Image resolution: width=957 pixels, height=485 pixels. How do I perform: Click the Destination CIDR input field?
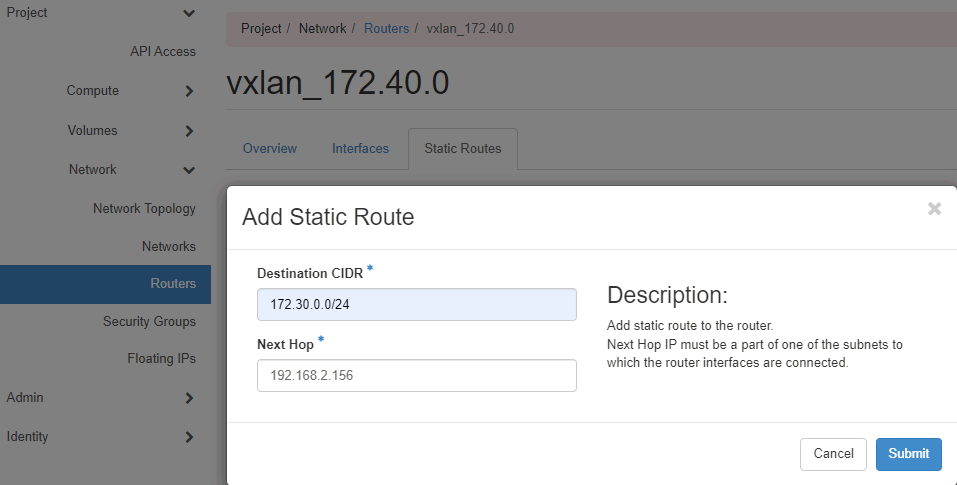[416, 304]
